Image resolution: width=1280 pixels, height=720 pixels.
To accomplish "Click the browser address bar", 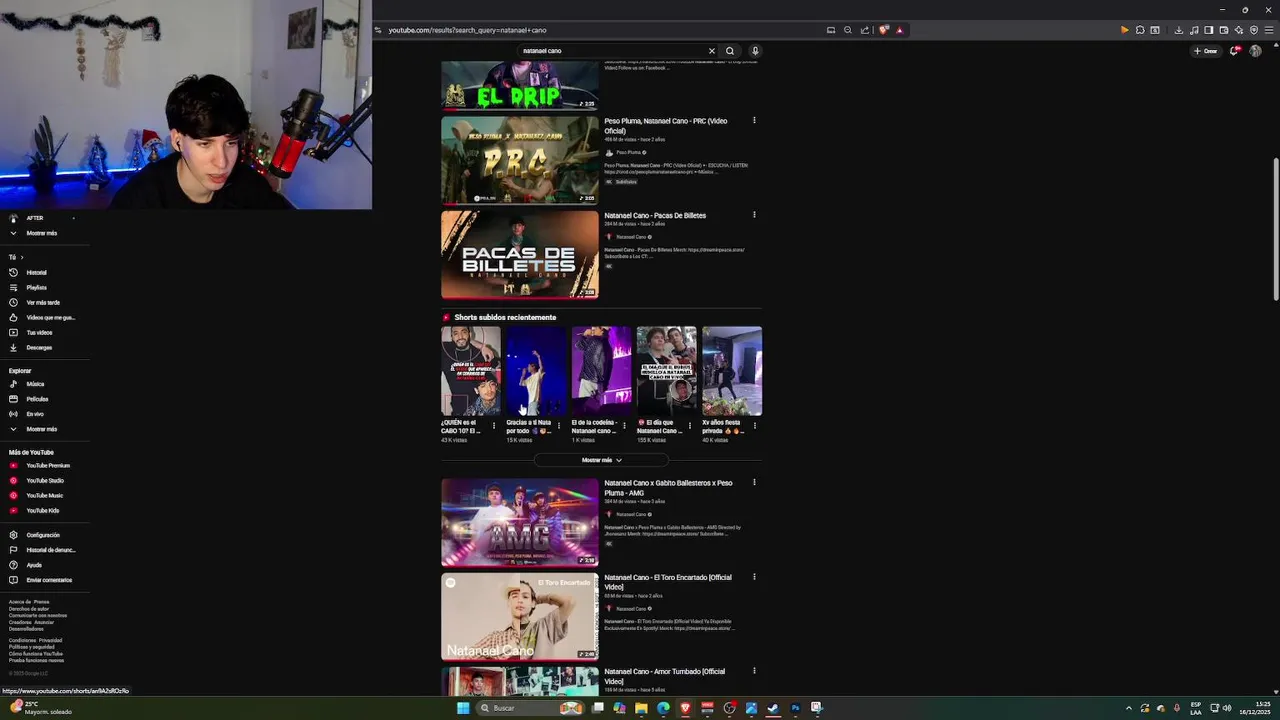I will [x=600, y=30].
